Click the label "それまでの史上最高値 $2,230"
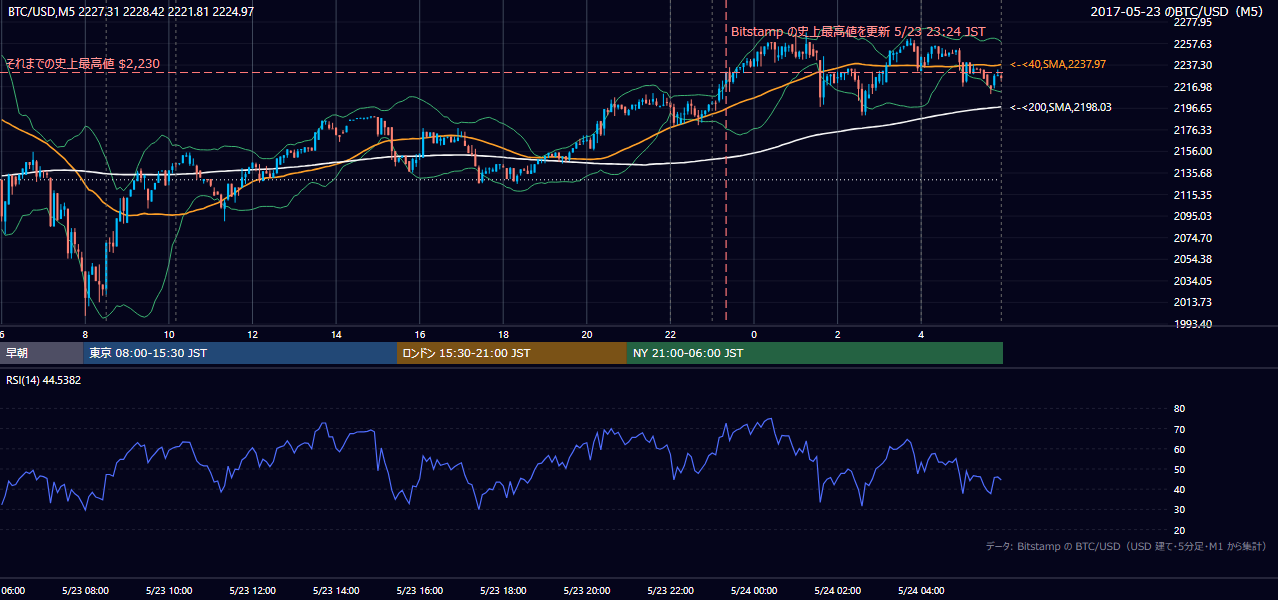The image size is (1278, 600). coord(83,64)
